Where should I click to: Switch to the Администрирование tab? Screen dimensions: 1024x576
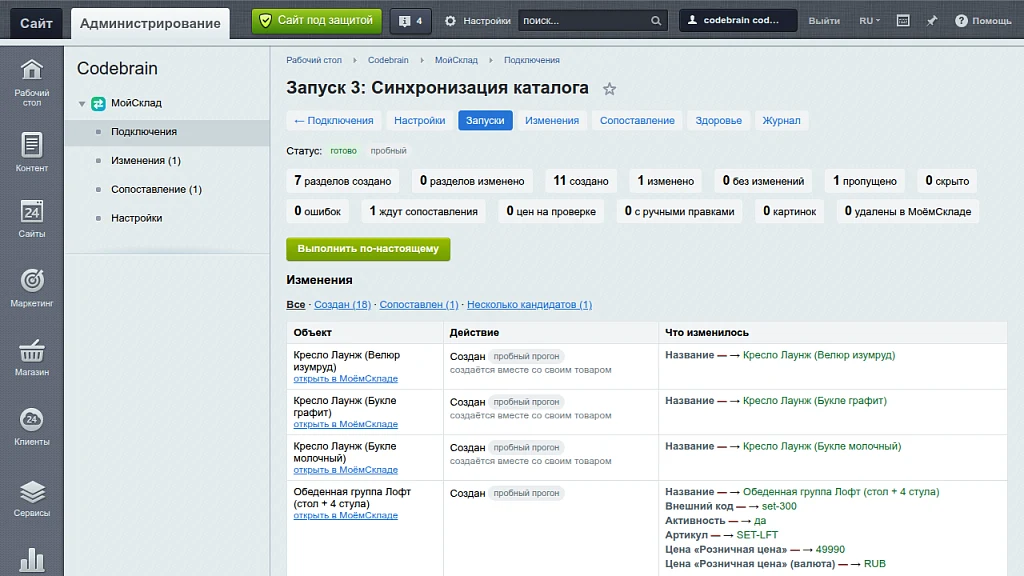(x=150, y=24)
